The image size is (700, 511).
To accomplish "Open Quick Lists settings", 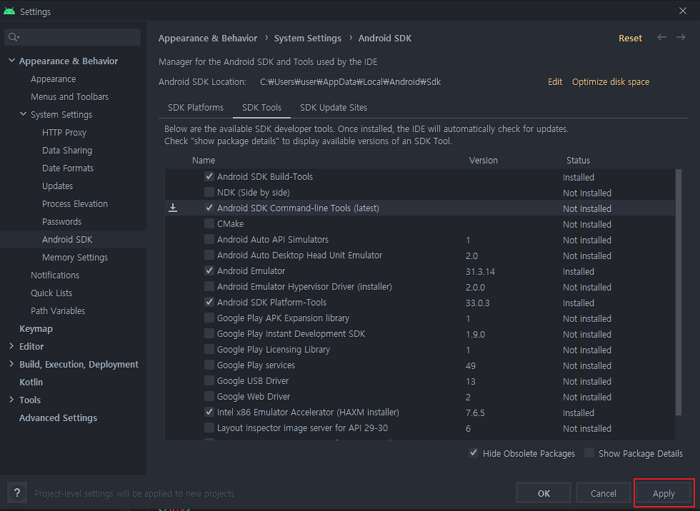I will pyautogui.click(x=51, y=293).
